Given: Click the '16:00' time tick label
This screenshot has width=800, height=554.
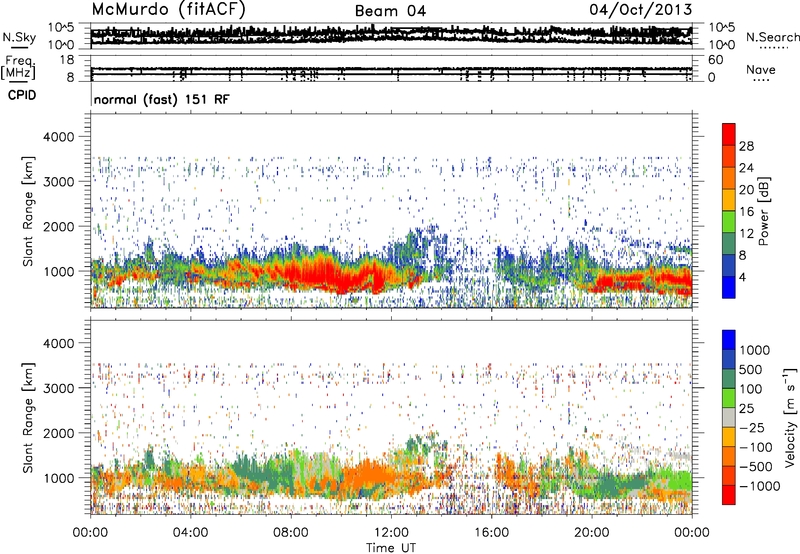Looking at the screenshot, I should (x=491, y=533).
